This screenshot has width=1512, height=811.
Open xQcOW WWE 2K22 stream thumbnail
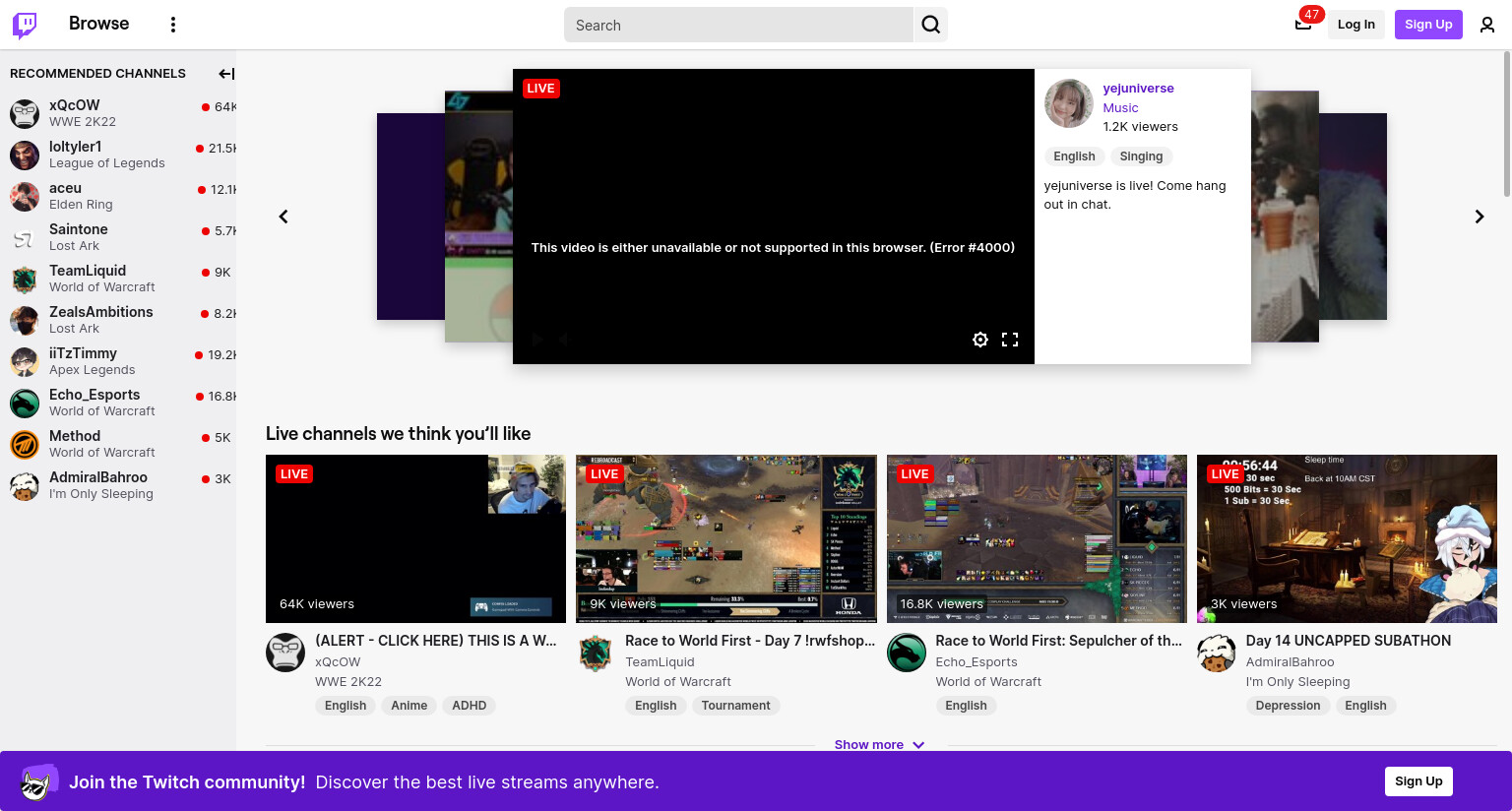[x=415, y=538]
